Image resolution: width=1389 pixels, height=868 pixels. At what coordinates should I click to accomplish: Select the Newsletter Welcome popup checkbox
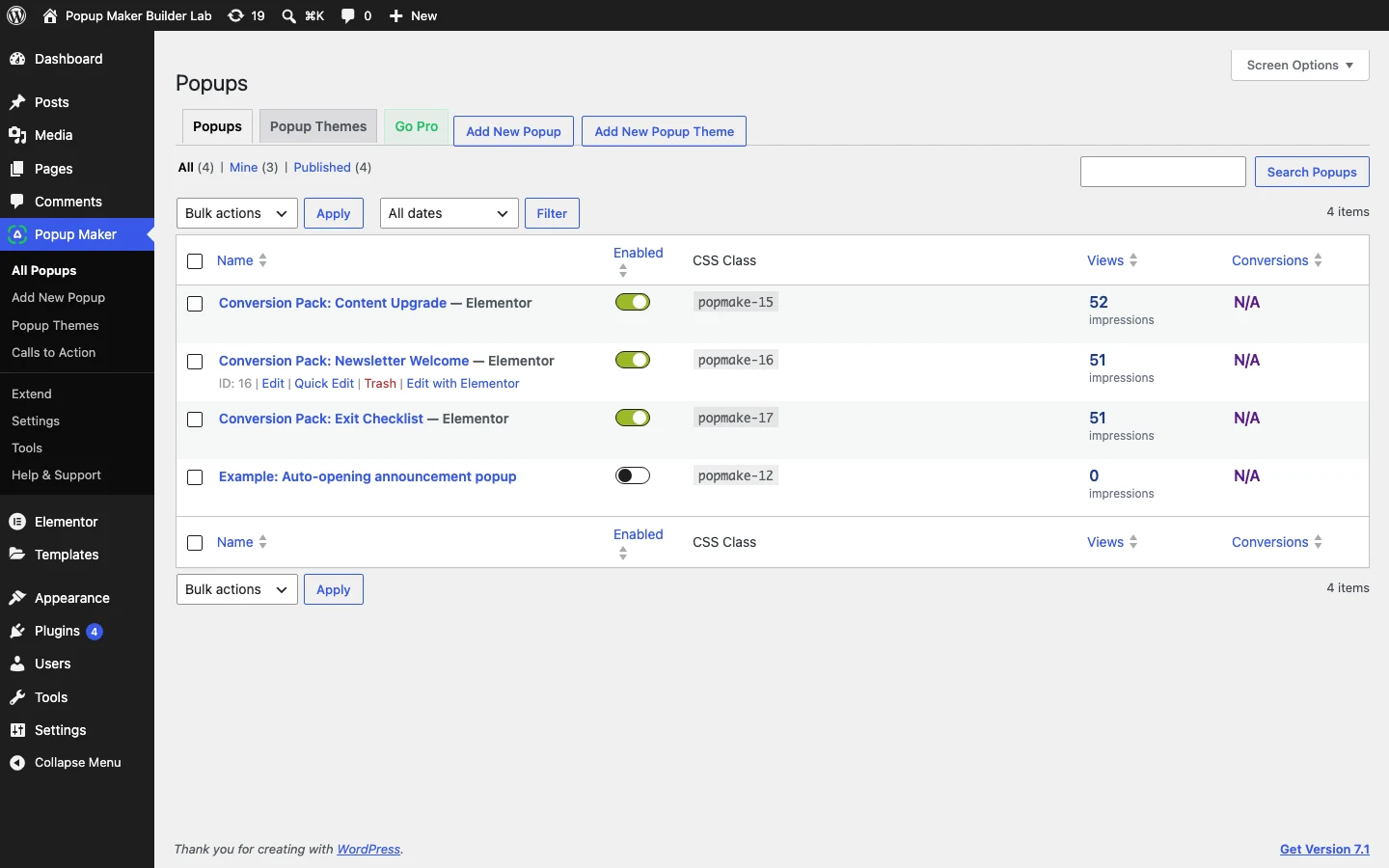point(195,362)
